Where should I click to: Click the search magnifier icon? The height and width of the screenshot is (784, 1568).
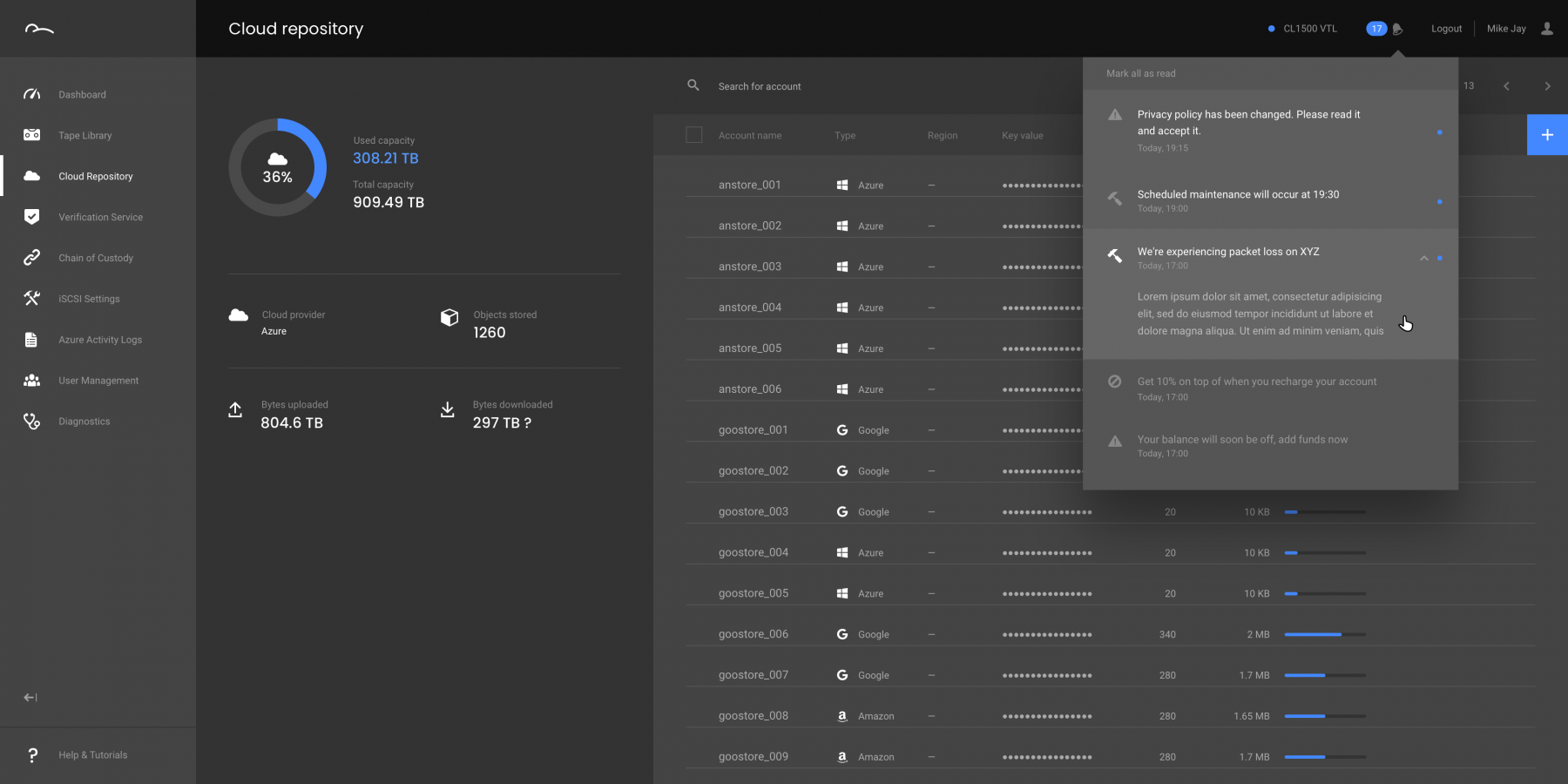pos(693,85)
